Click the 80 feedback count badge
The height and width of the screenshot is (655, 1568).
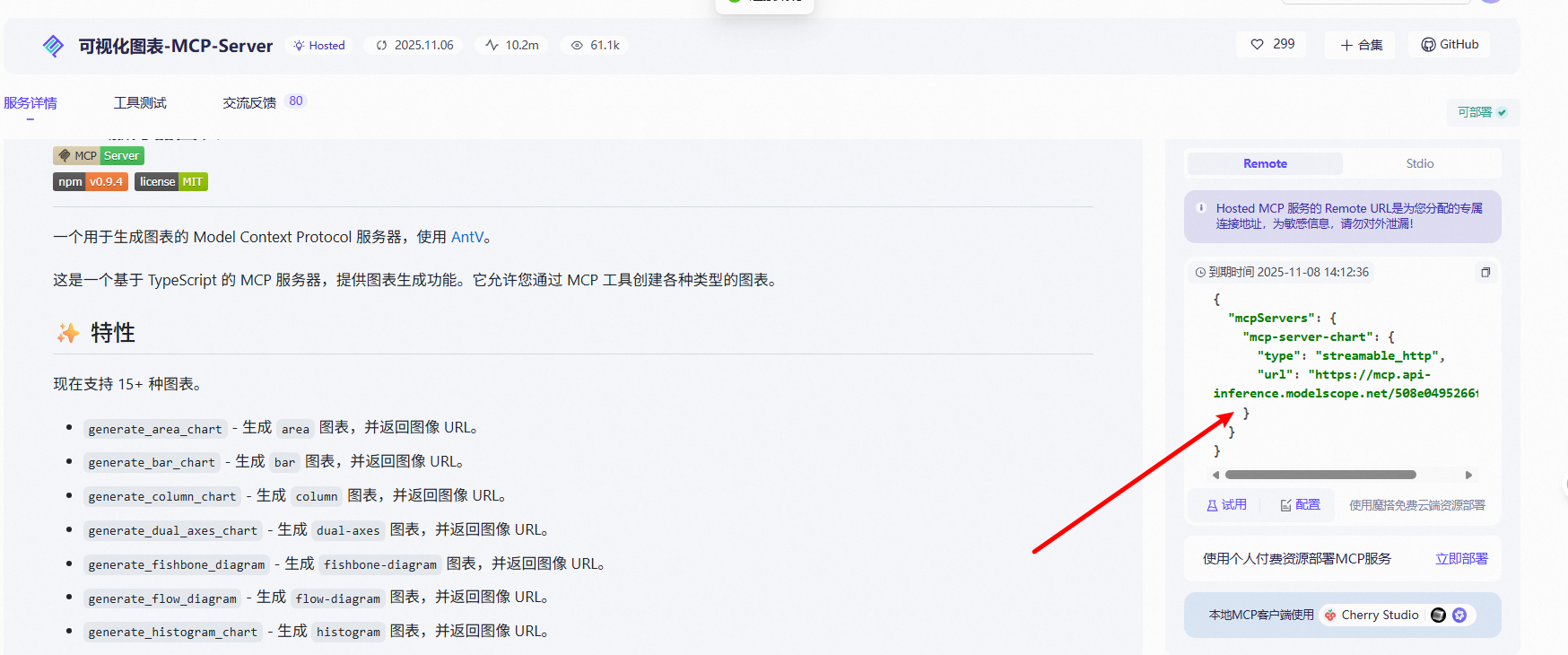(296, 101)
